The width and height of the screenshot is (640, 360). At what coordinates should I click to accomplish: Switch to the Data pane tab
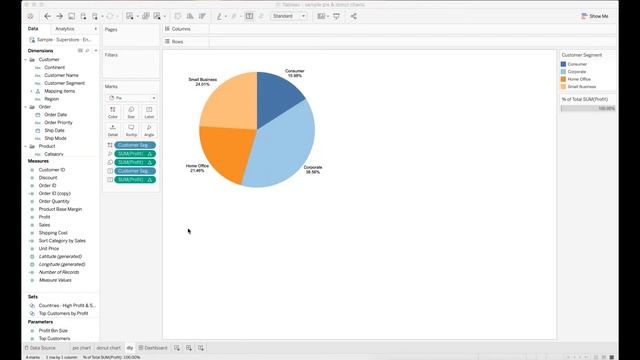[33, 29]
